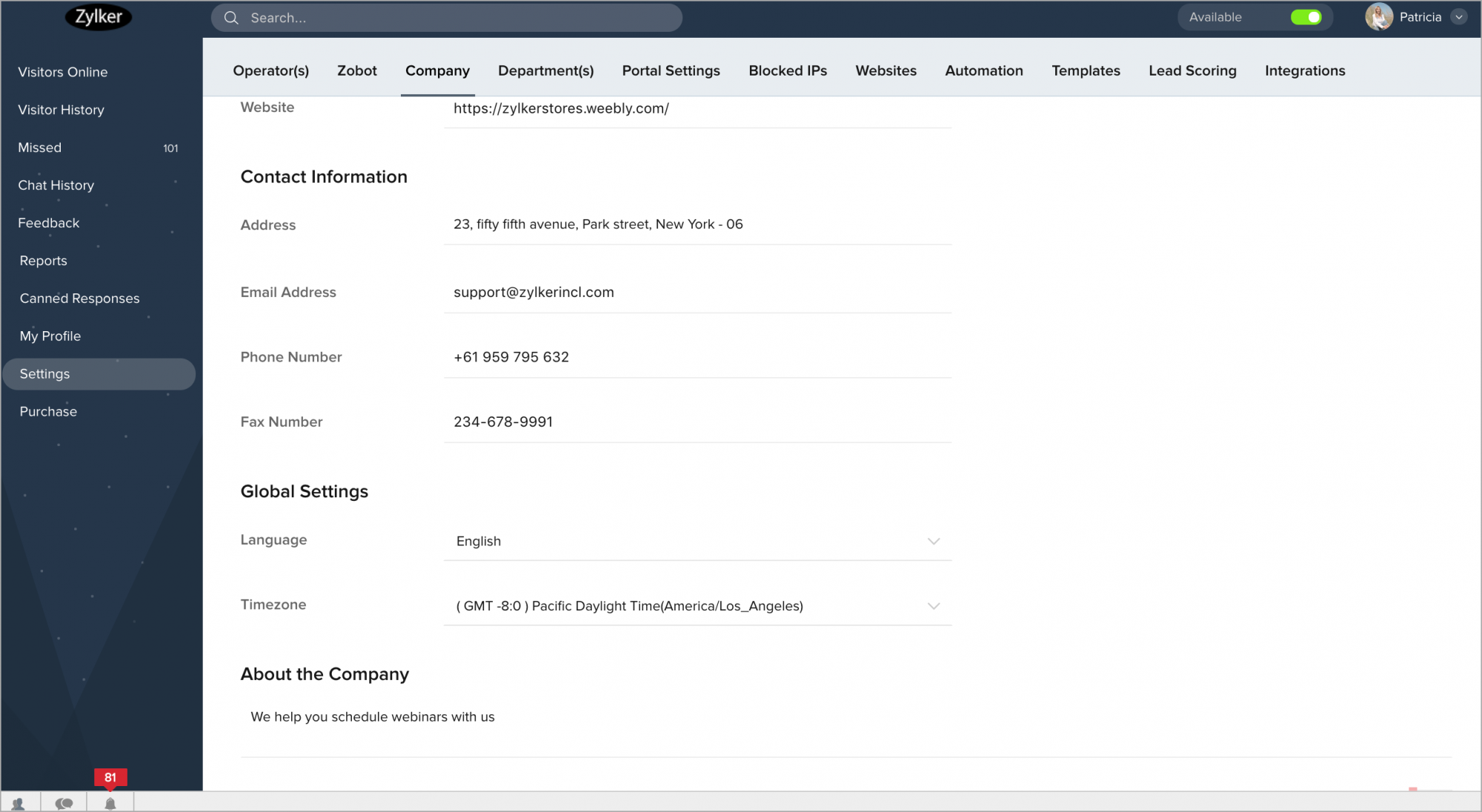
Task: Open the Language dropdown
Action: point(697,541)
